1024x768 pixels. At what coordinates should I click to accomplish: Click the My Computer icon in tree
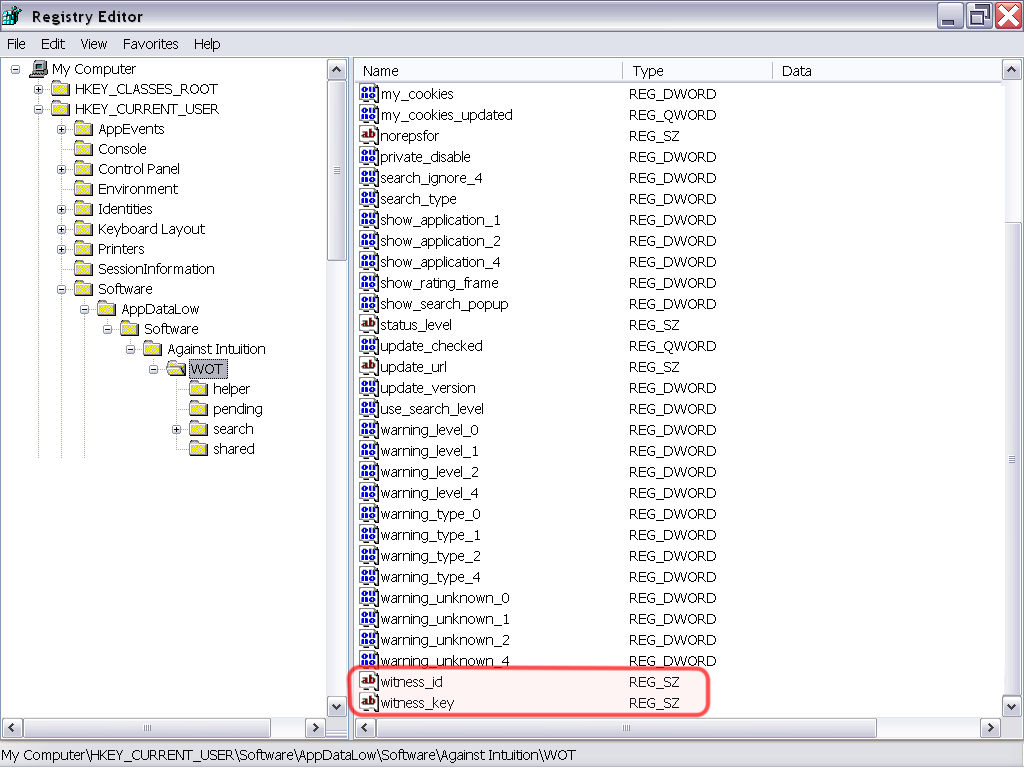pos(39,69)
